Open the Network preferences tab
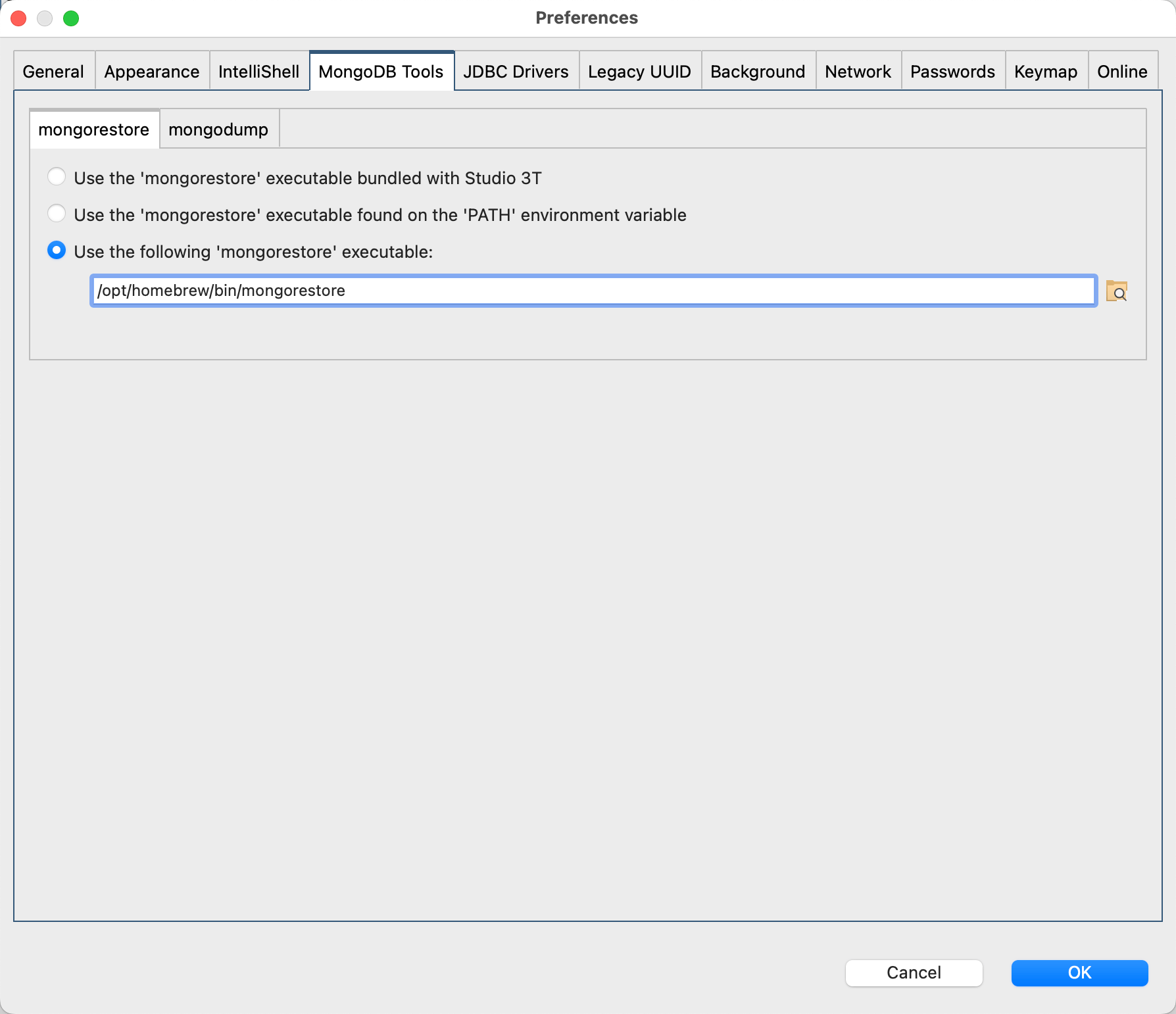1176x1014 pixels. point(858,72)
